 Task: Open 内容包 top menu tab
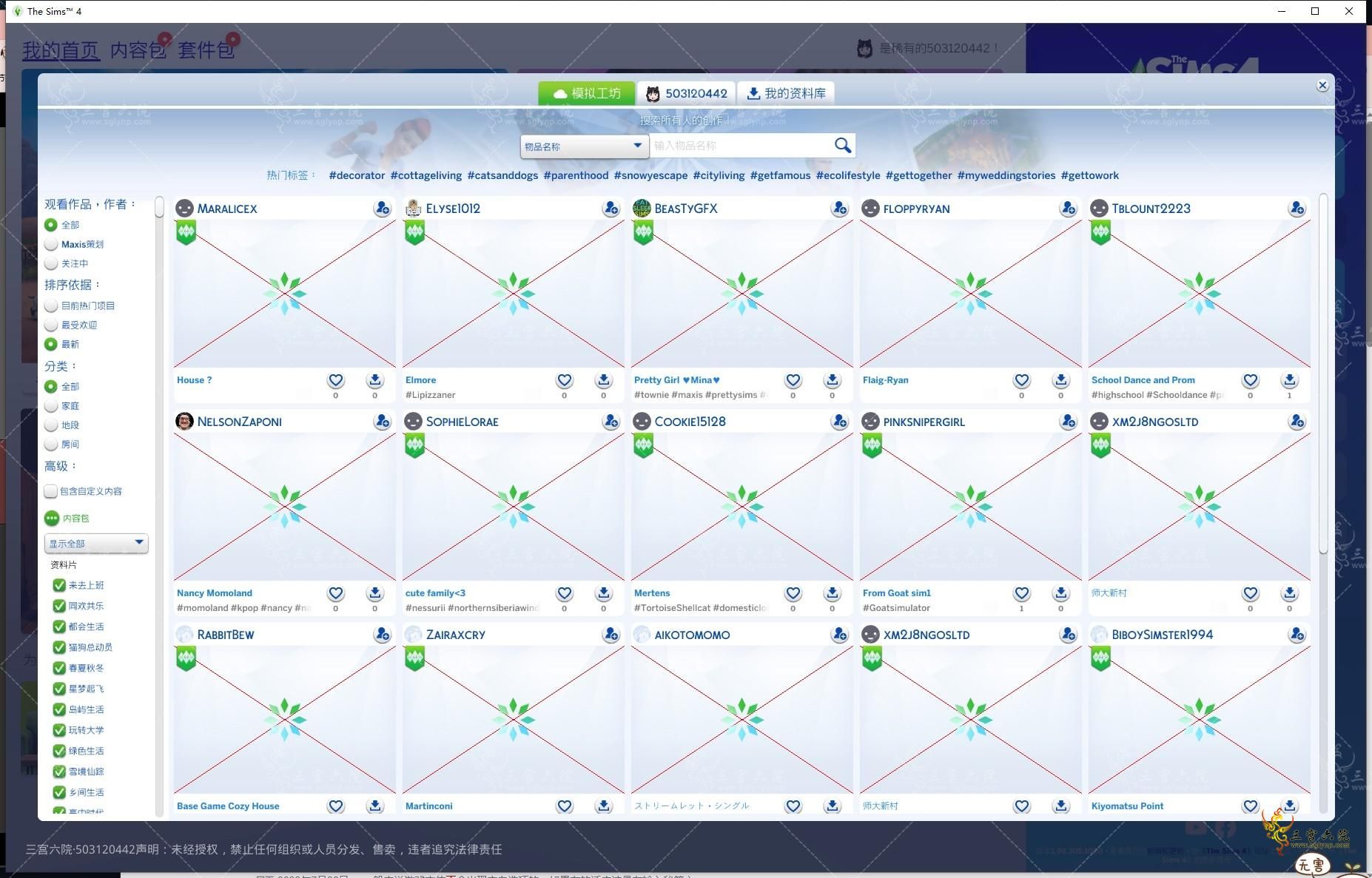138,50
